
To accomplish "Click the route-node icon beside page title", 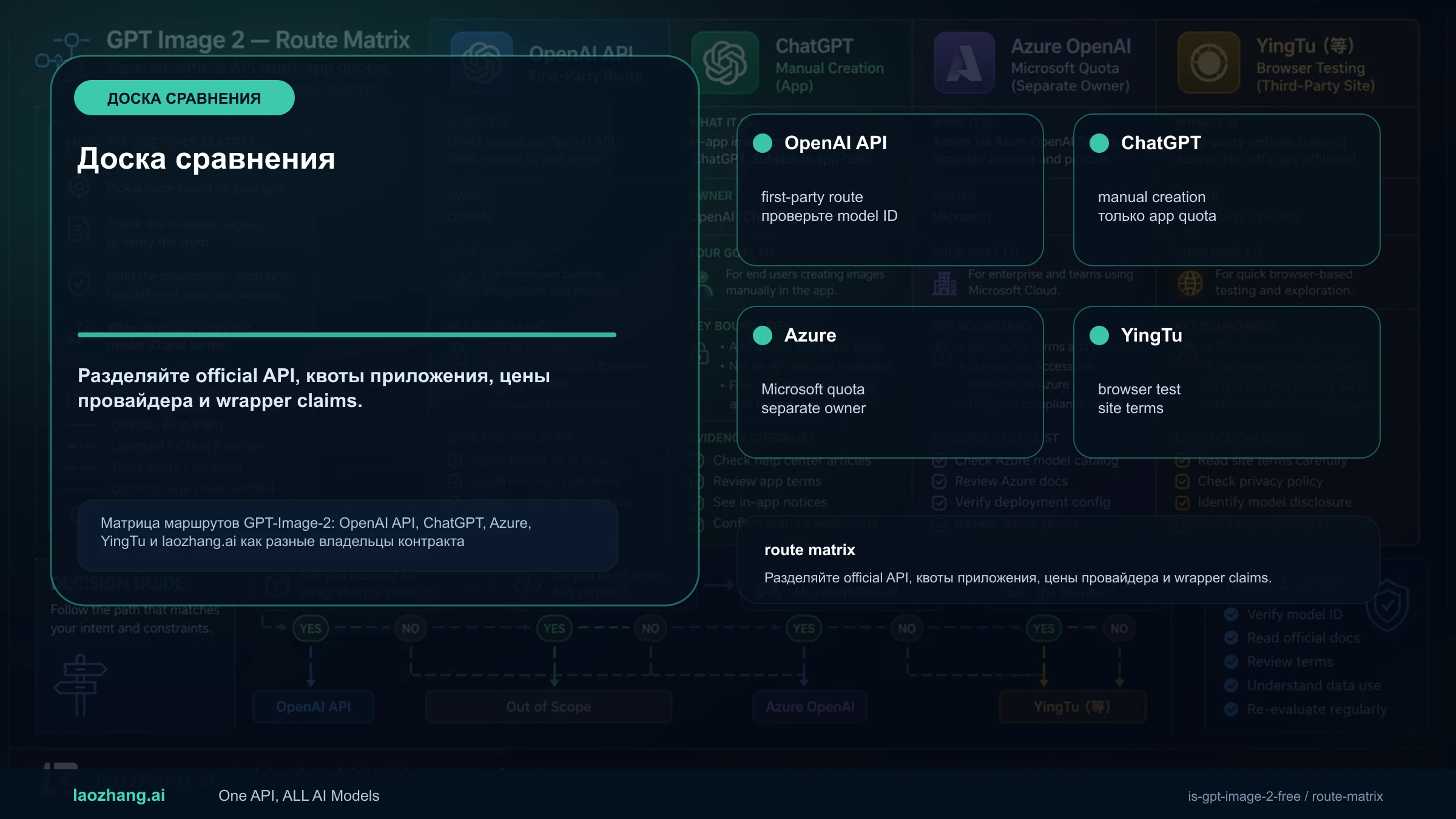I will 62,50.
